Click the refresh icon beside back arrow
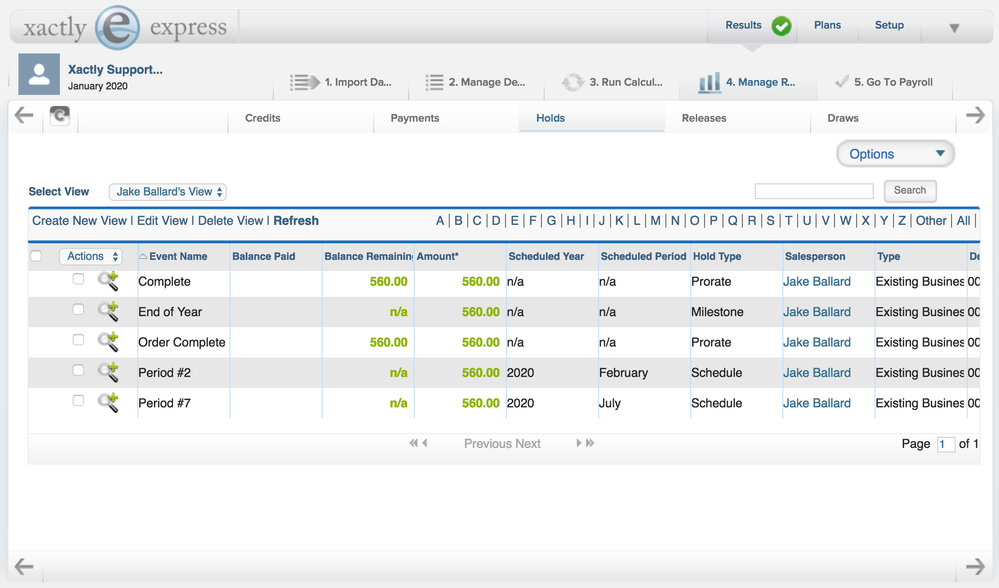Viewport: 999px width, 588px height. tap(60, 115)
